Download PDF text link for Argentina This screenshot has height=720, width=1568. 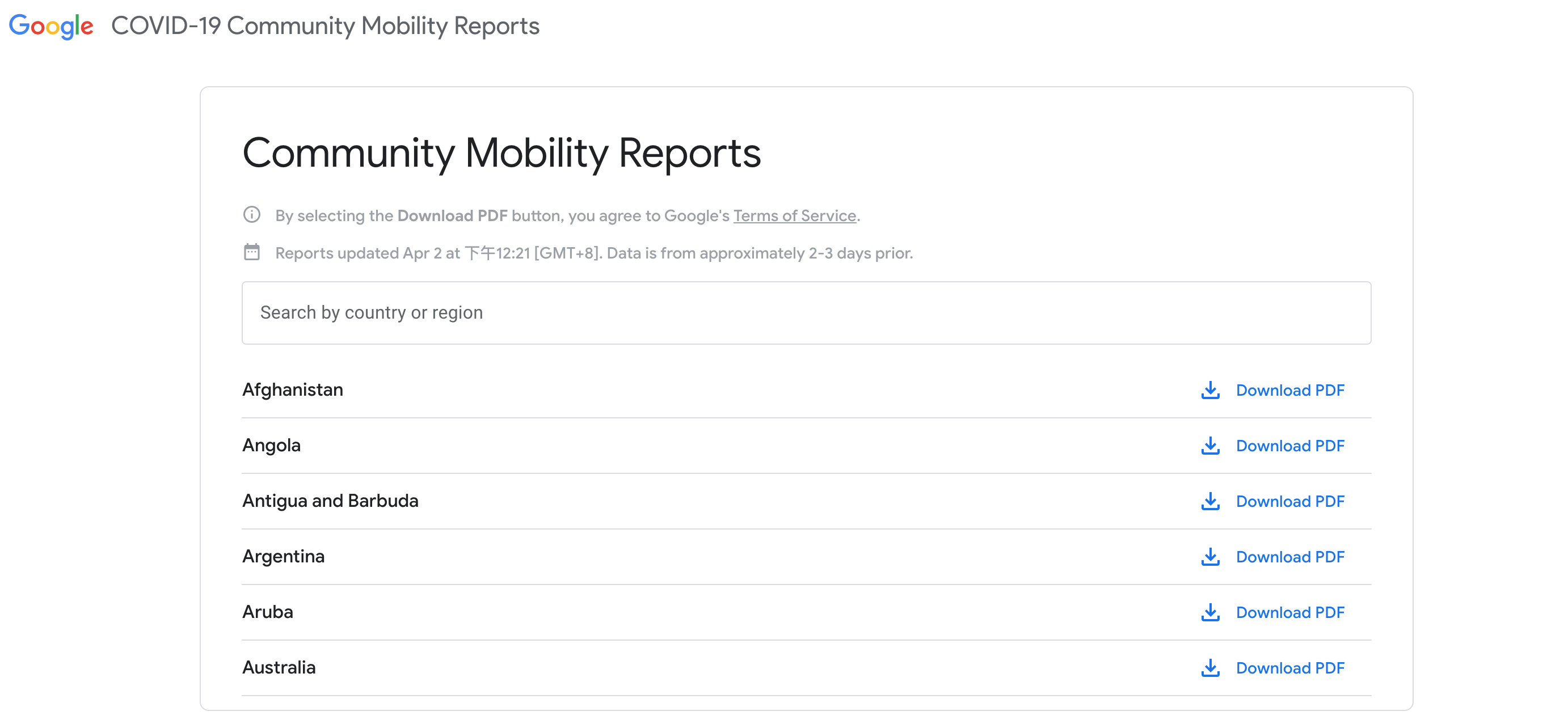[x=1290, y=557]
